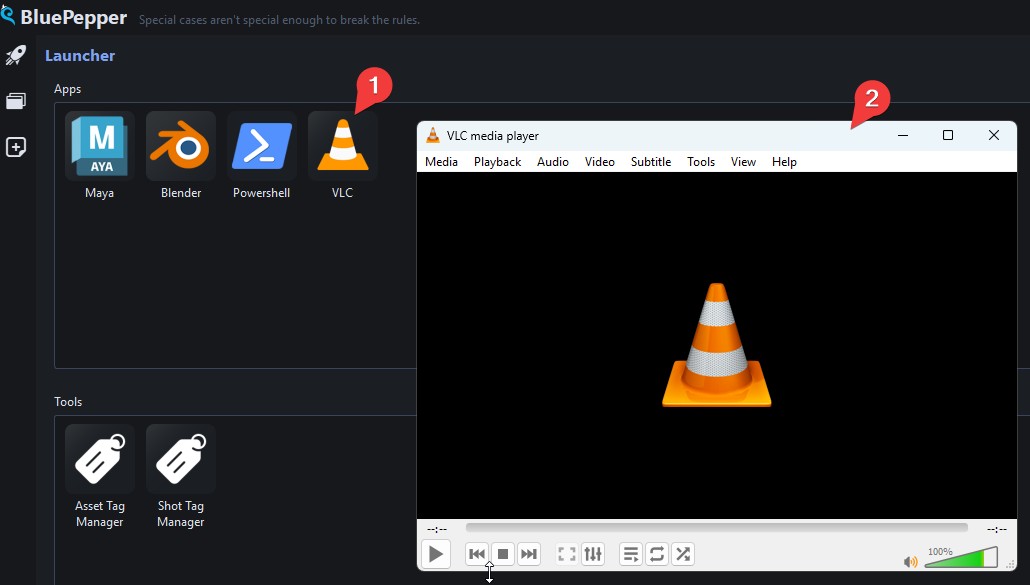This screenshot has width=1030, height=585.
Task: Close VLC media player window
Action: coord(994,135)
